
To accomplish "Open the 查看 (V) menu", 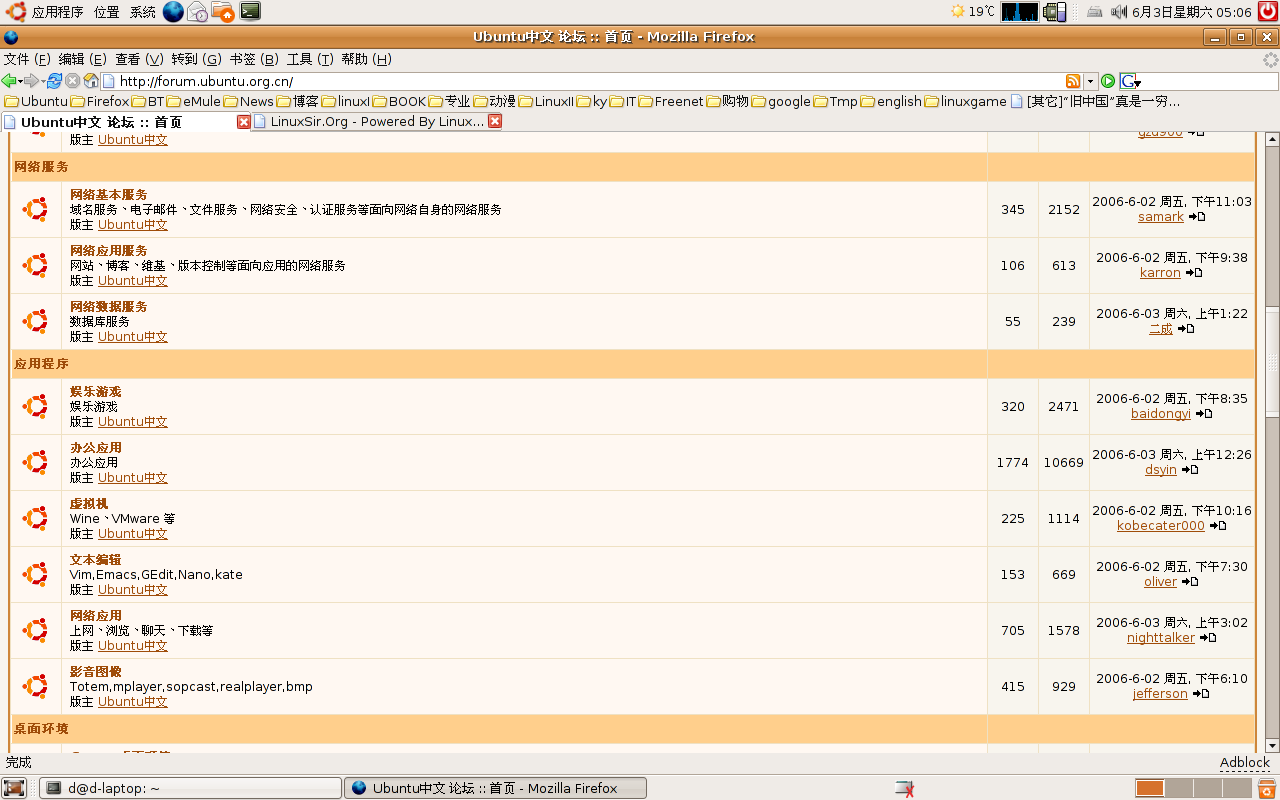I will click(x=139, y=59).
